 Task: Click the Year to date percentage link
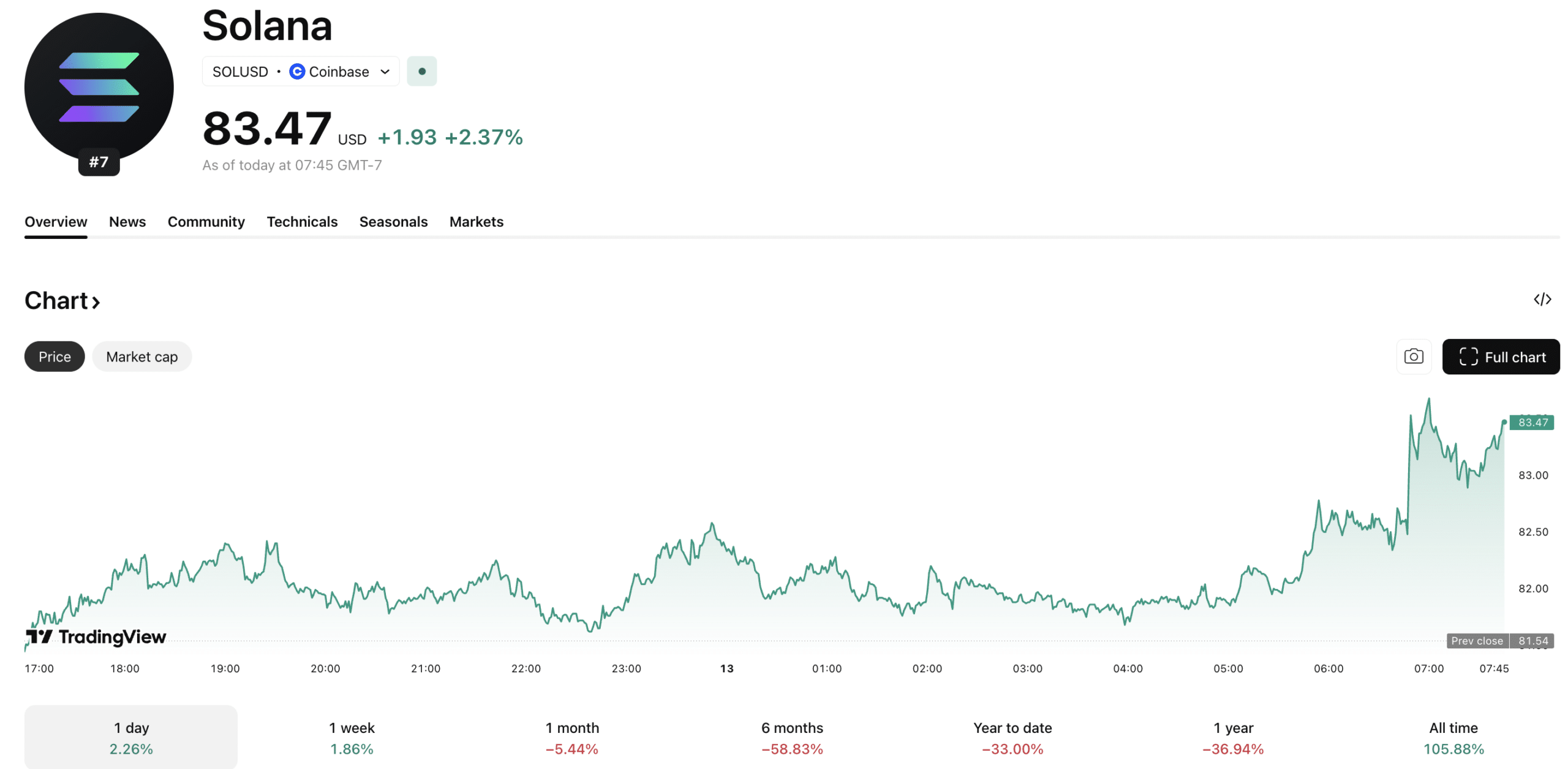1012,748
